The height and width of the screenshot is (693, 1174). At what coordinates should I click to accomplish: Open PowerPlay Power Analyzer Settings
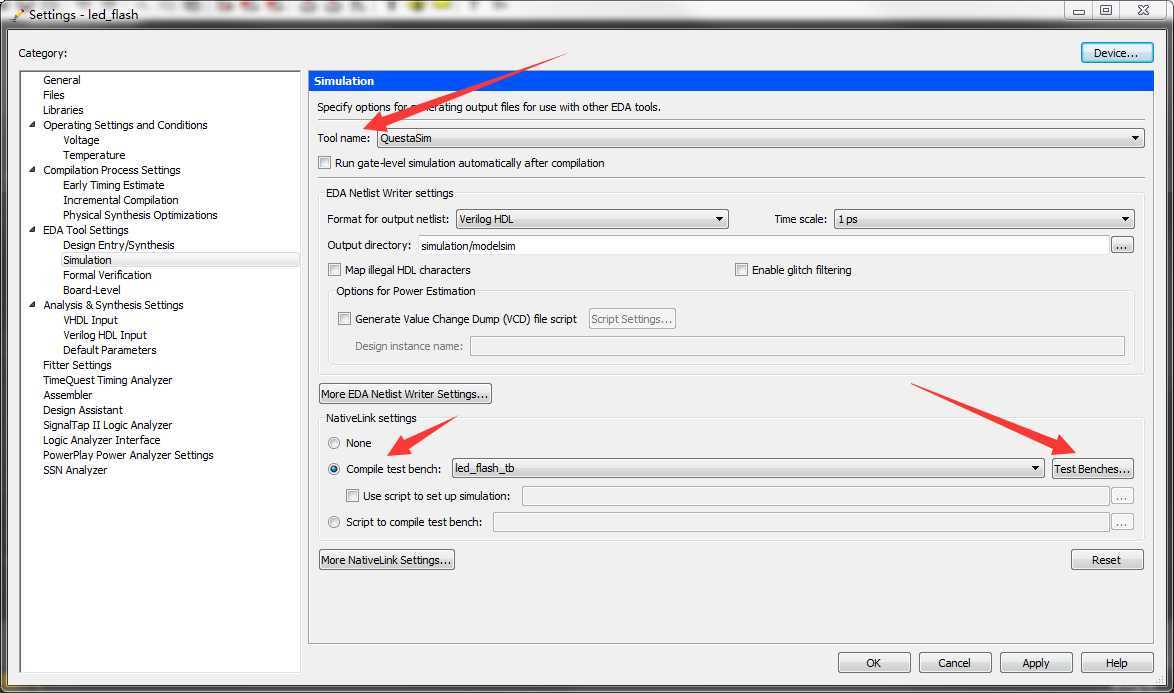[128, 454]
